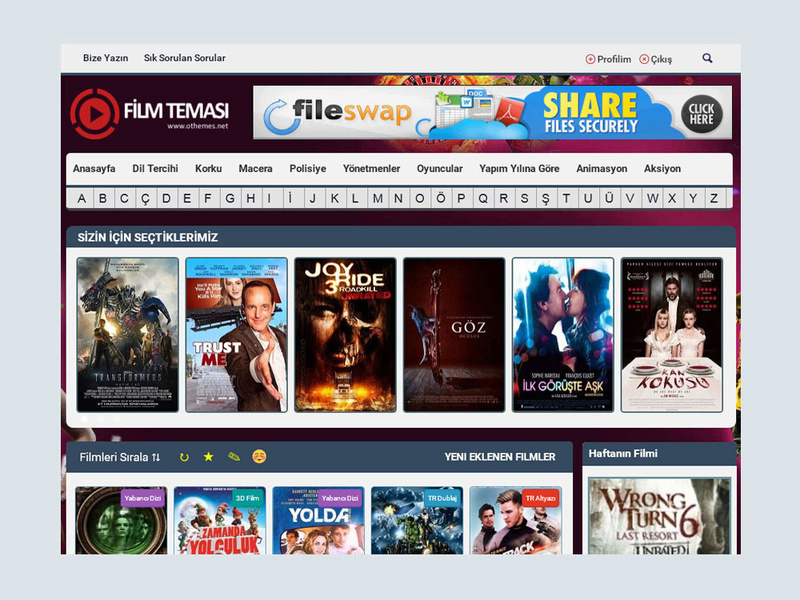Log out using Çıkış
The image size is (800, 600).
[656, 59]
